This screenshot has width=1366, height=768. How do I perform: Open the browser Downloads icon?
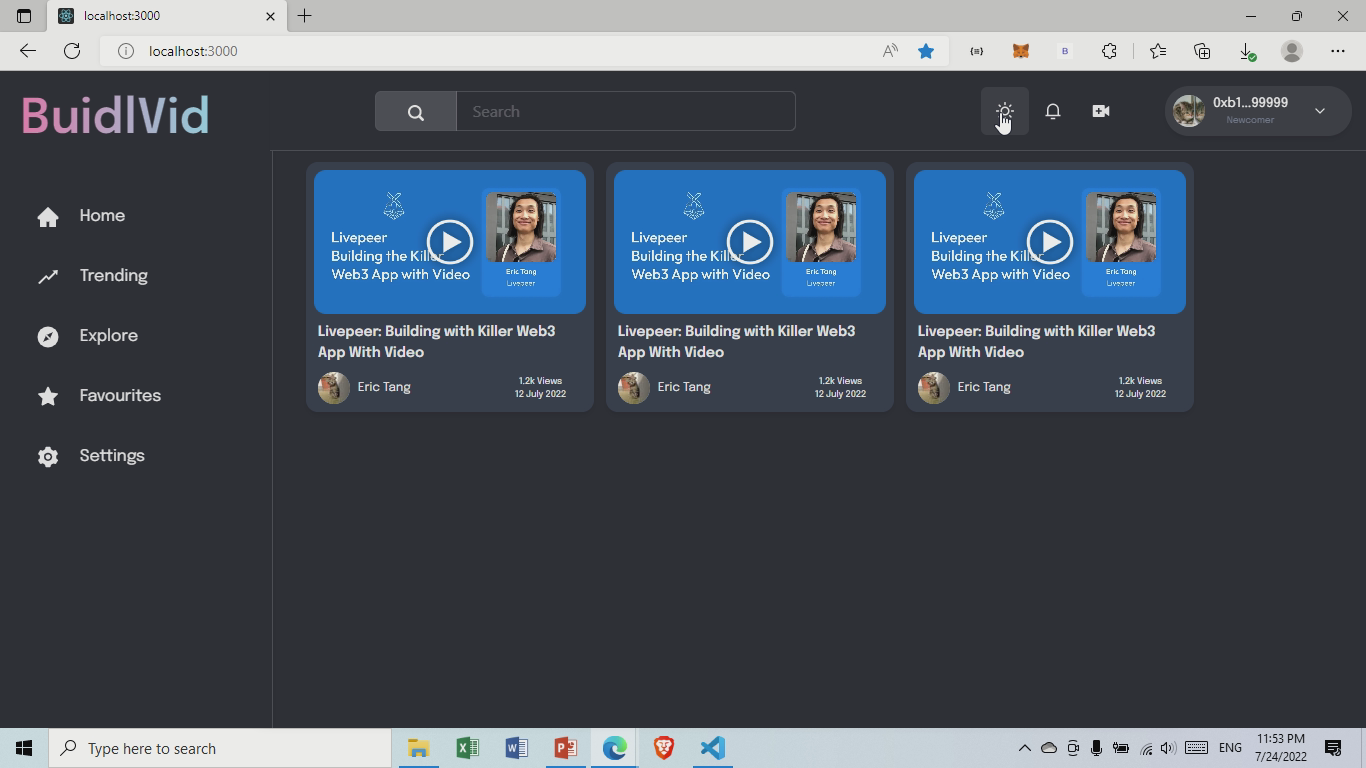click(x=1247, y=51)
